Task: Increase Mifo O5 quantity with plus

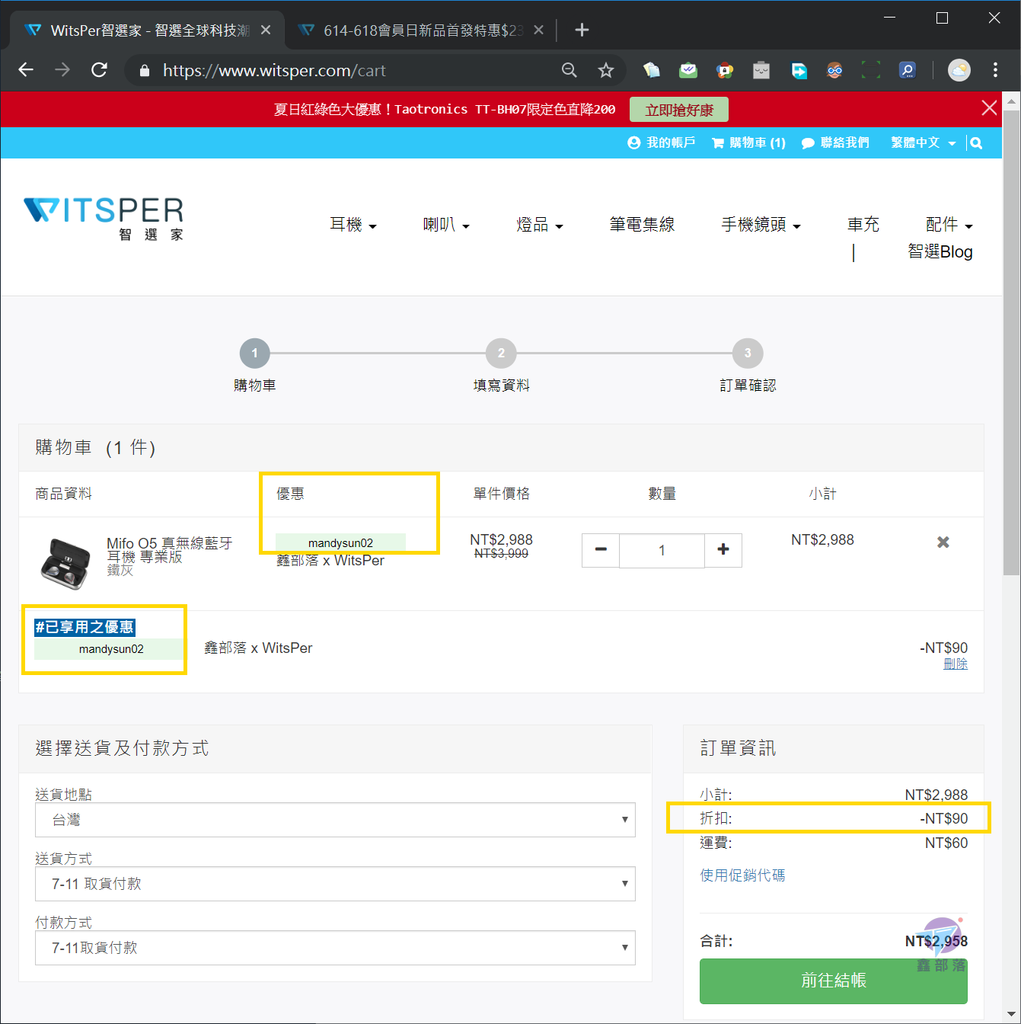Action: (723, 550)
